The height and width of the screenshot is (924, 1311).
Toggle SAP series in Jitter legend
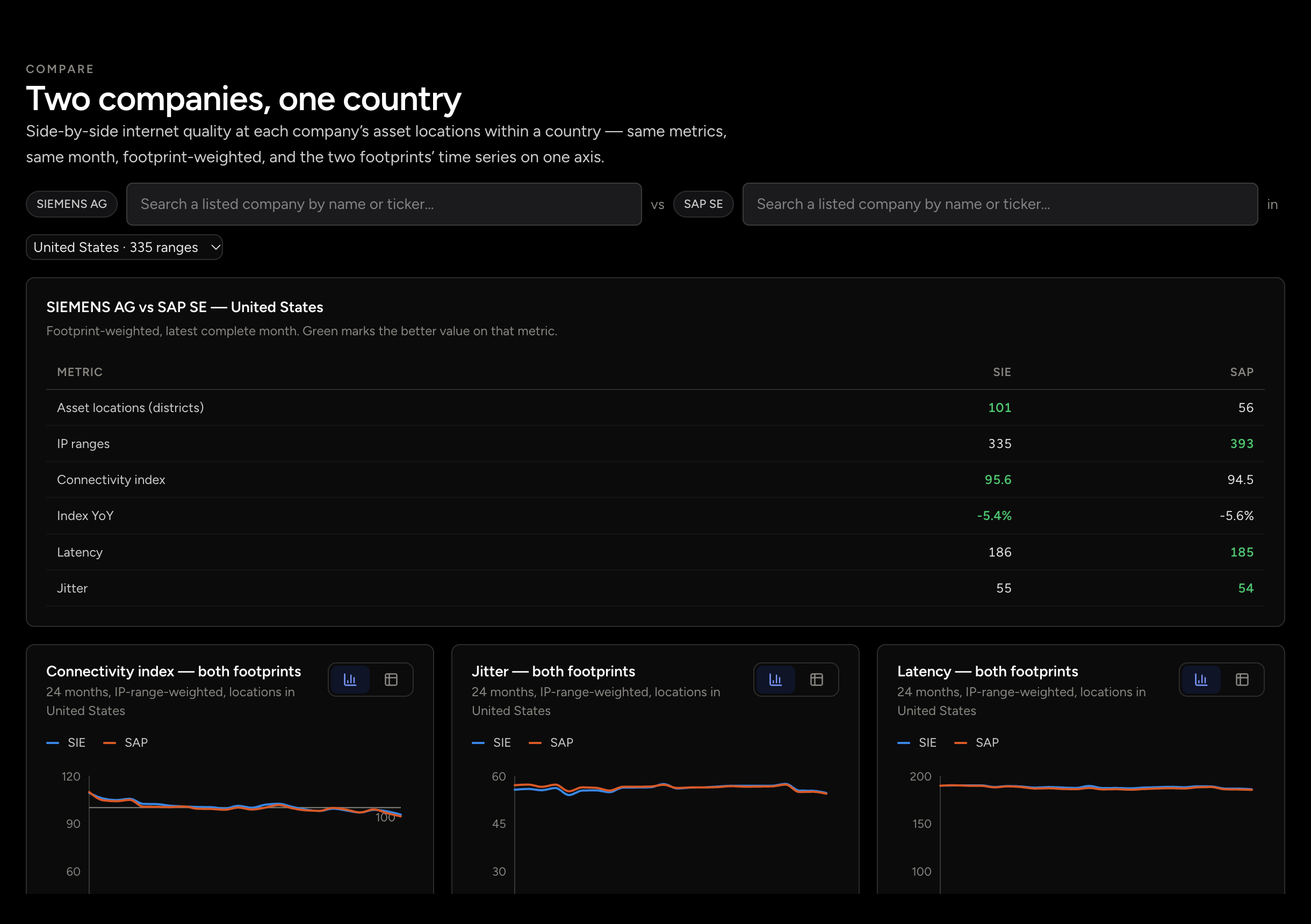click(x=551, y=742)
